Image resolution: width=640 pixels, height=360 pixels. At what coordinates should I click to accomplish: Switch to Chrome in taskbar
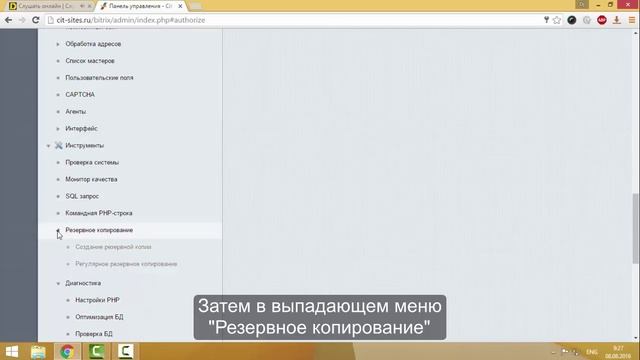click(x=67, y=351)
